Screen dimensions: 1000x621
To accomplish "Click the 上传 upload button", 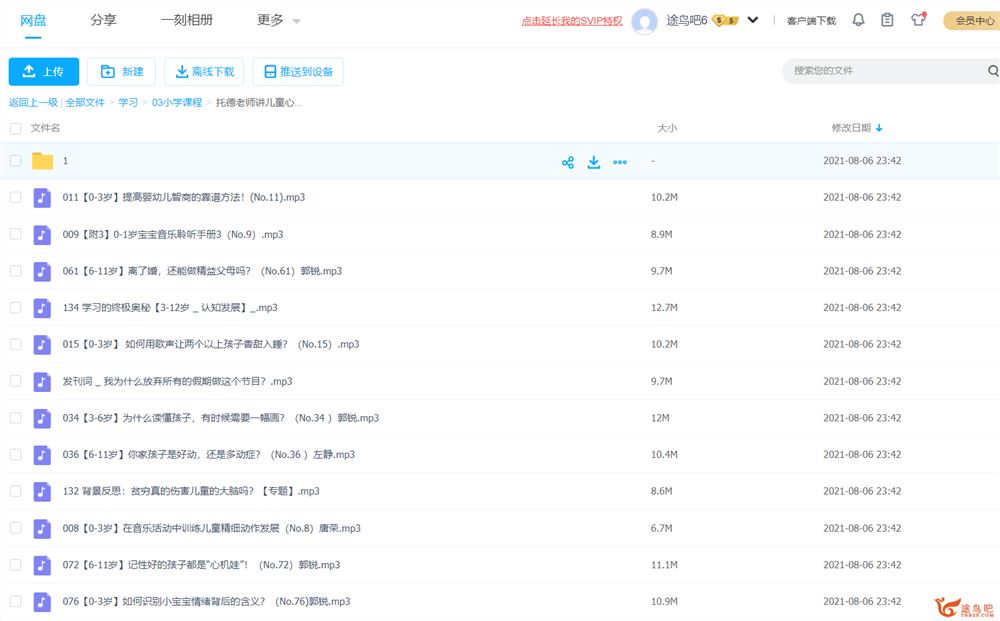I will pos(44,72).
